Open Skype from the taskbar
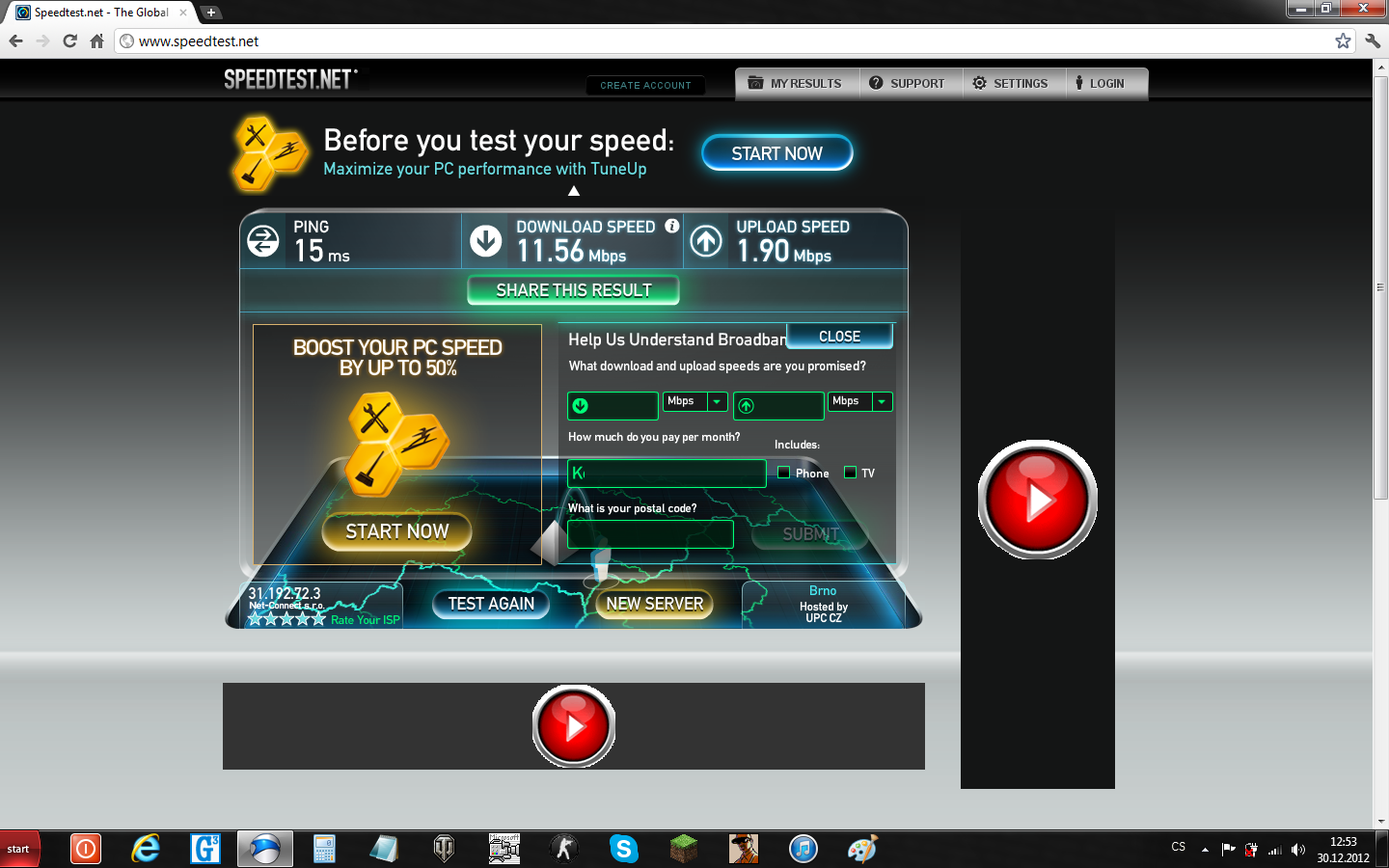The image size is (1389, 868). coord(624,849)
